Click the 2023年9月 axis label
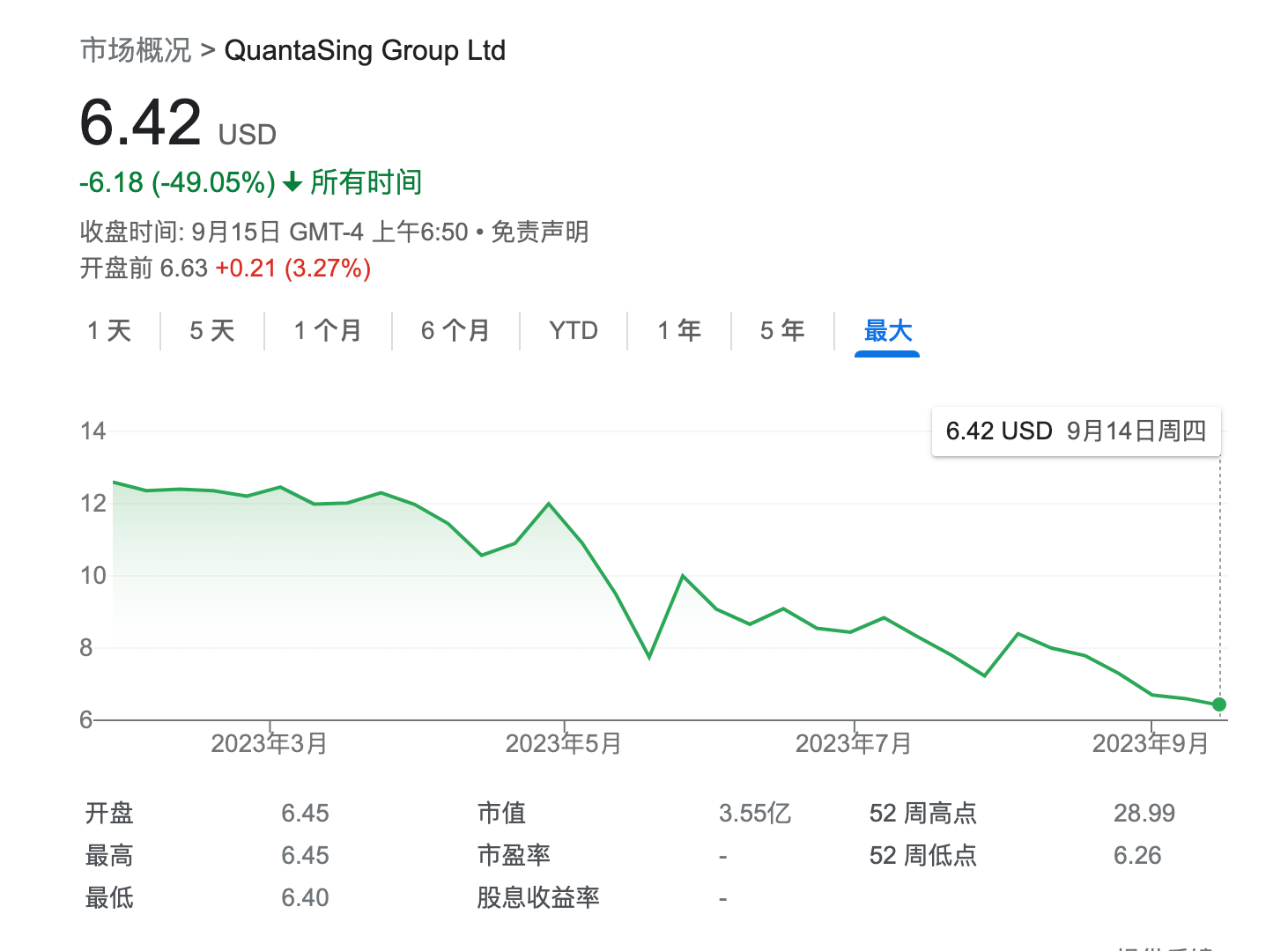The width and height of the screenshot is (1288, 951). click(1151, 744)
